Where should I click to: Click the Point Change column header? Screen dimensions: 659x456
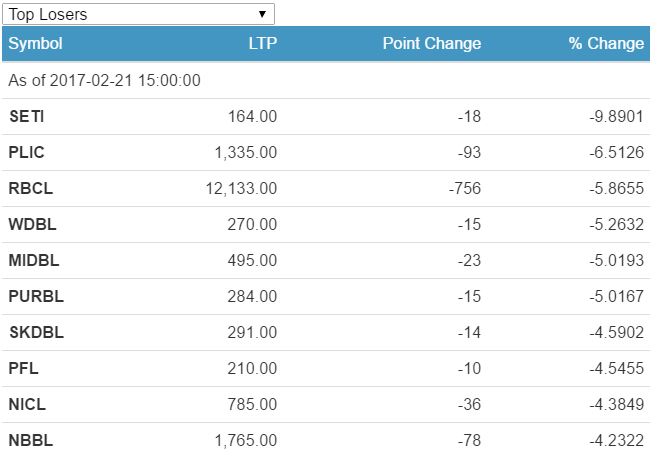[x=431, y=44]
